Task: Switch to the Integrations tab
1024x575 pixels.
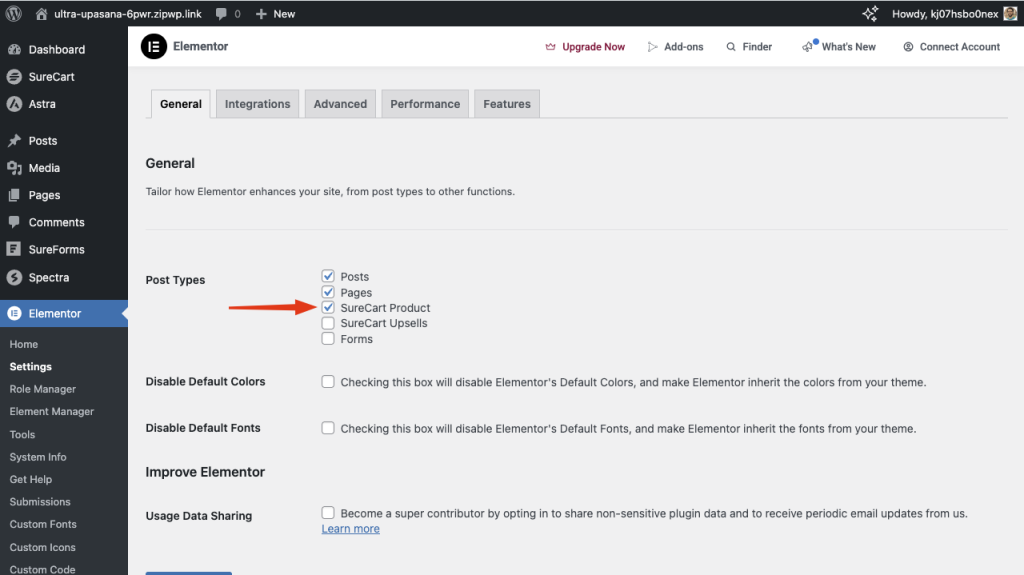Action: coord(257,104)
